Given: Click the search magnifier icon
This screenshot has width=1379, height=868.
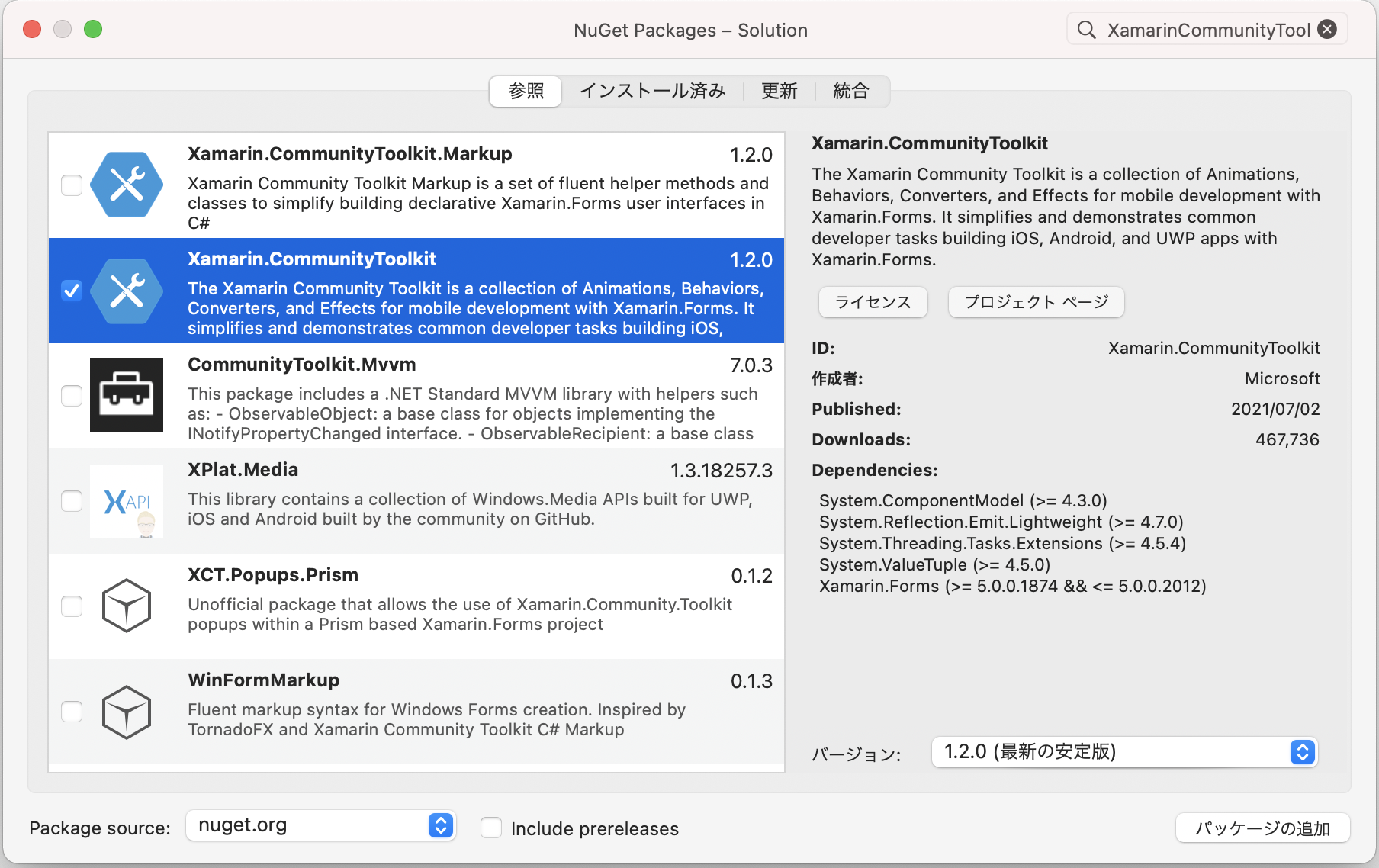Looking at the screenshot, I should click(1086, 30).
